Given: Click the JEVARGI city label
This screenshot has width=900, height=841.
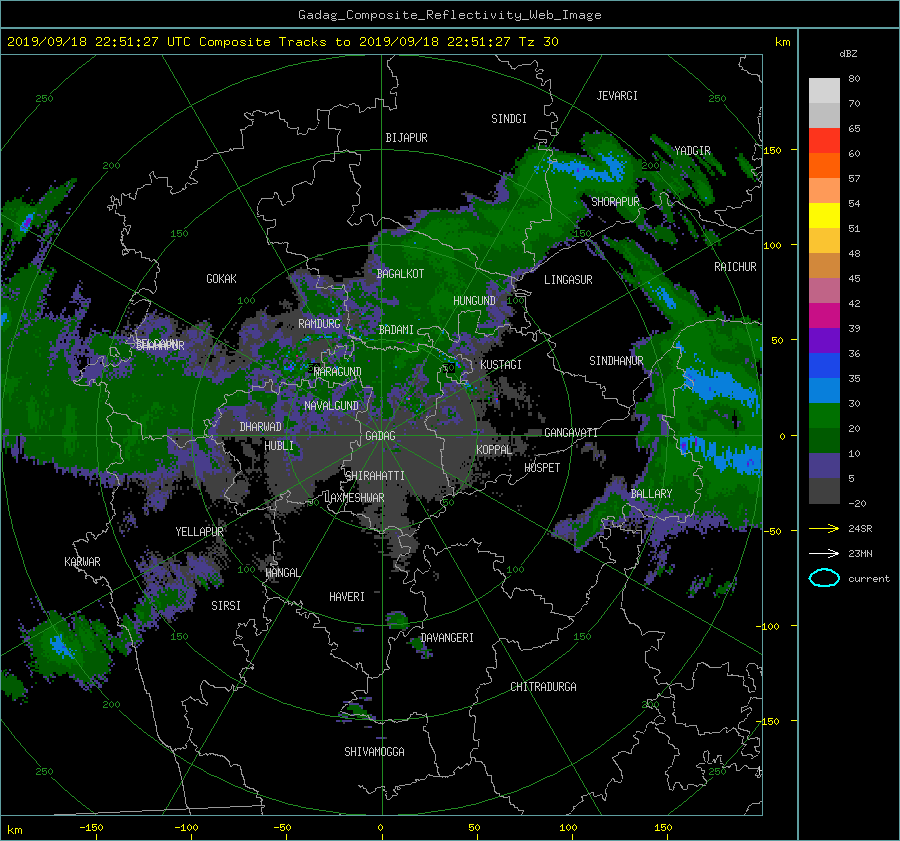Looking at the screenshot, I should 617,96.
